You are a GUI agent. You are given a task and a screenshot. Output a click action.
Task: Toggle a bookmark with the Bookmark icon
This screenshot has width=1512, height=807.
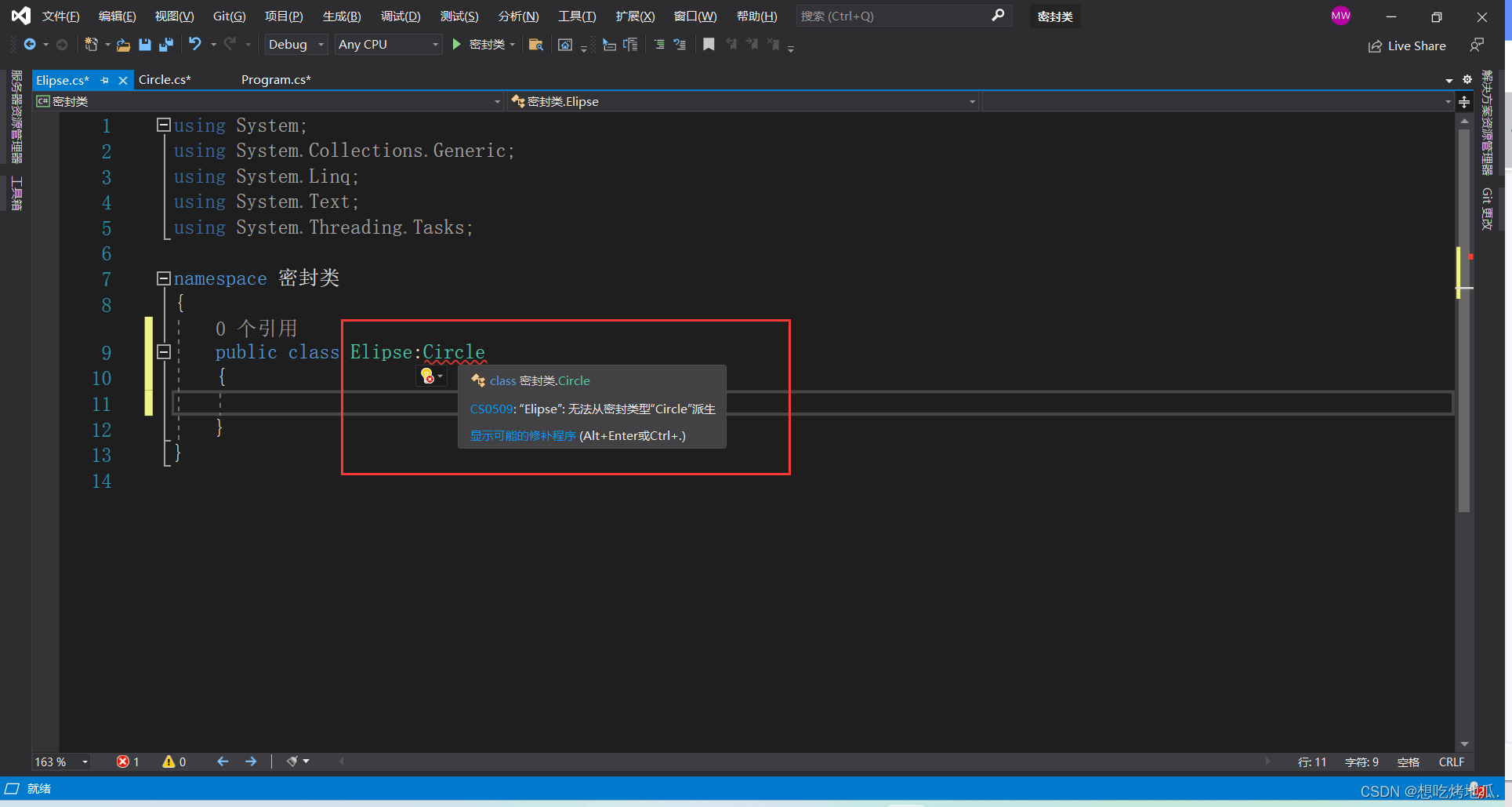(x=709, y=45)
